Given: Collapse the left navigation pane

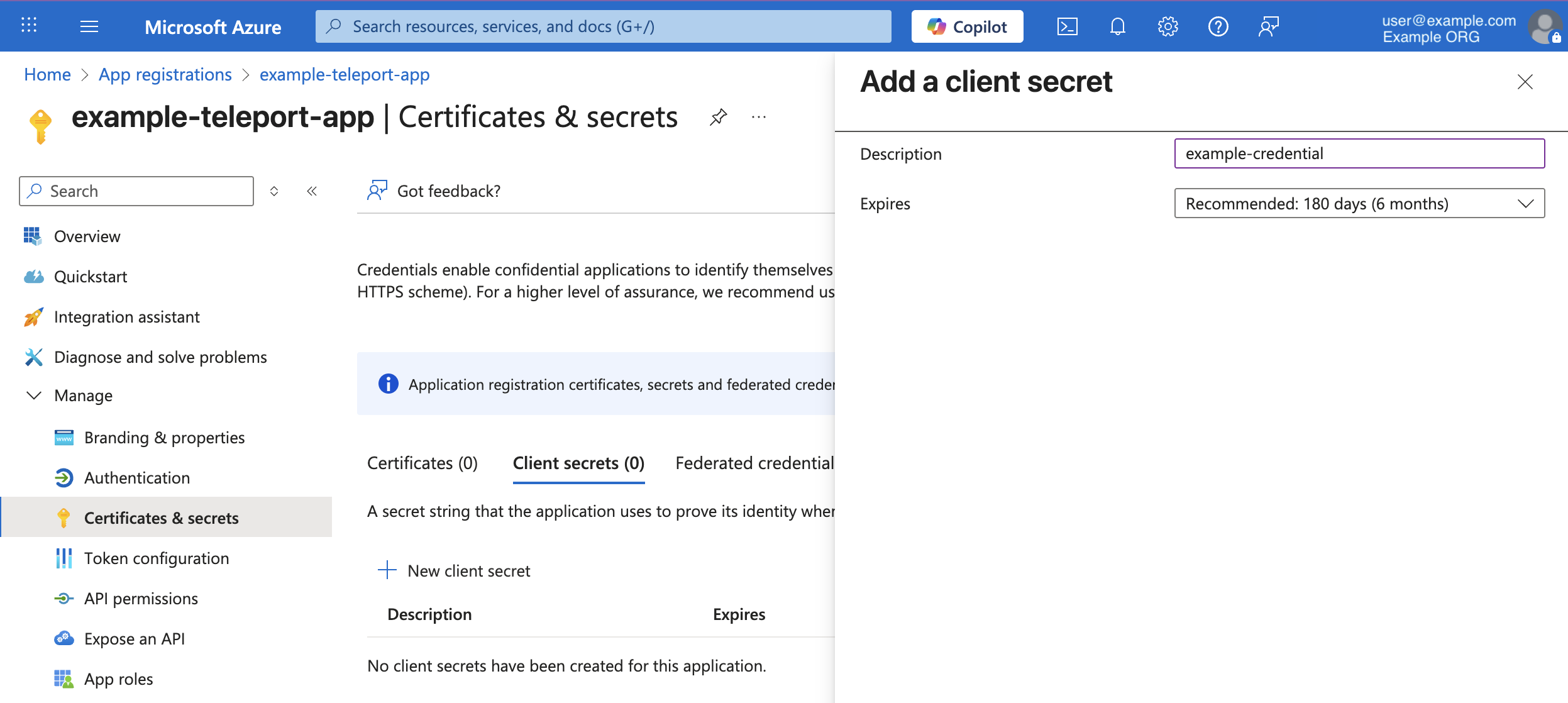Looking at the screenshot, I should [x=312, y=191].
